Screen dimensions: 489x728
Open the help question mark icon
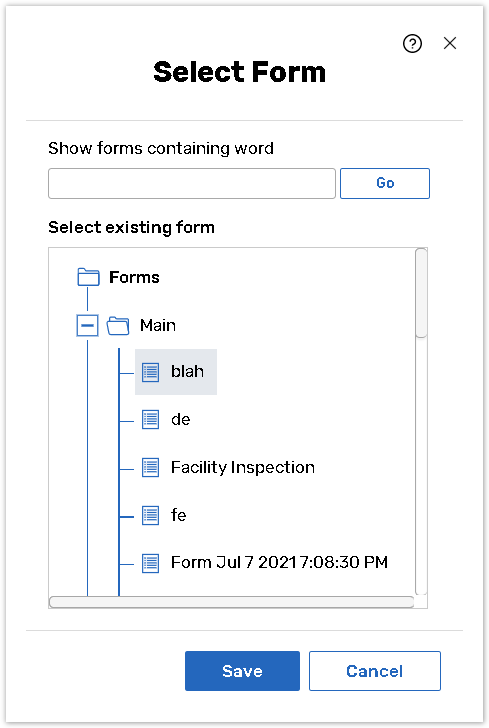point(412,44)
